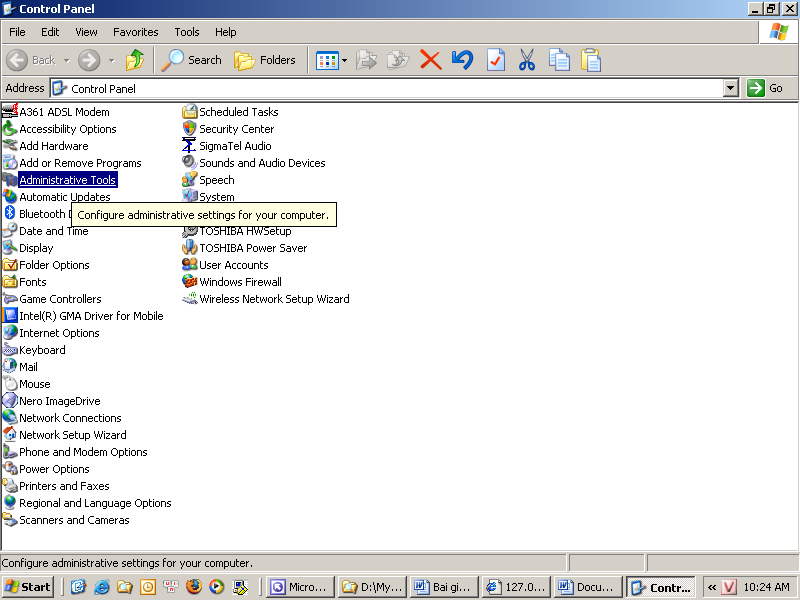Open the Views dropdown arrow
The image size is (800, 600).
(x=344, y=61)
